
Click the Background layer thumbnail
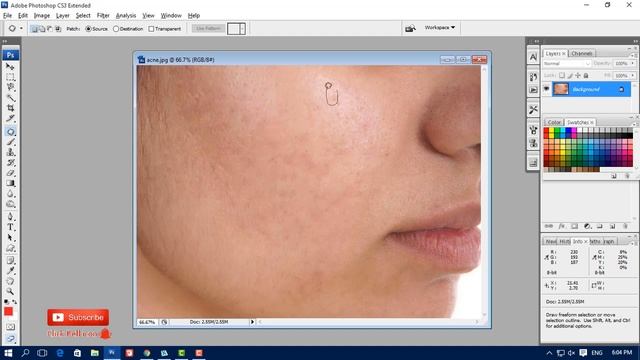561,89
